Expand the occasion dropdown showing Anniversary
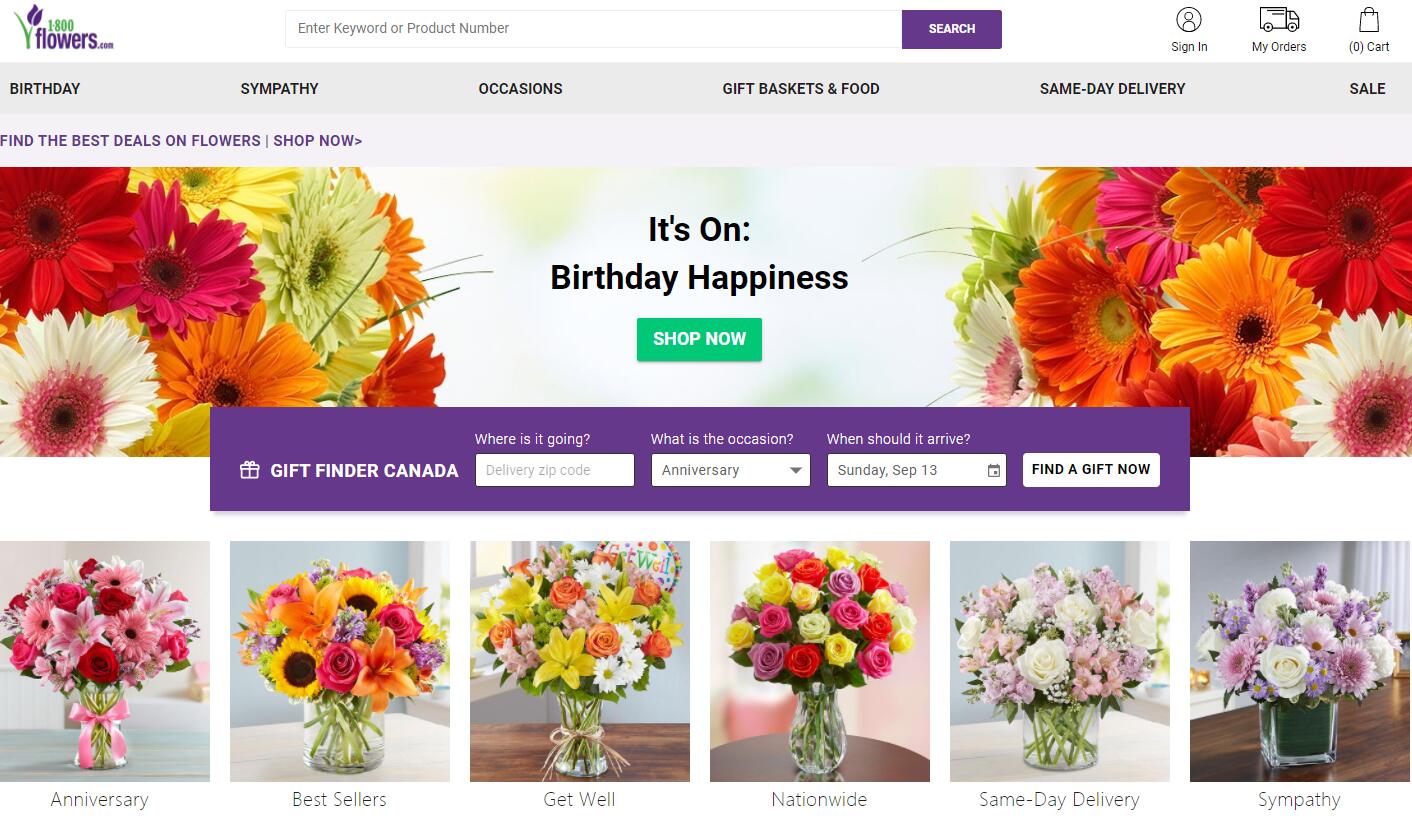 731,470
